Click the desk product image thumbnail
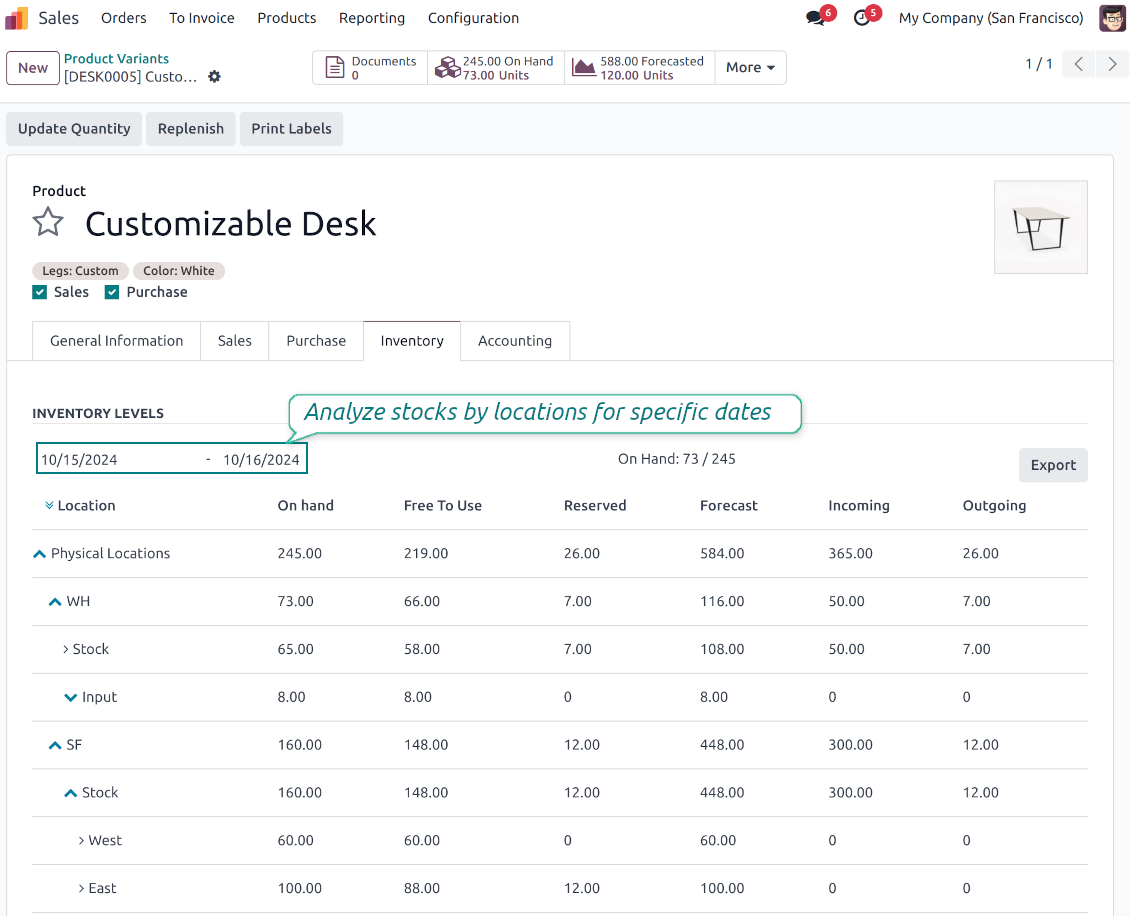 coord(1040,227)
